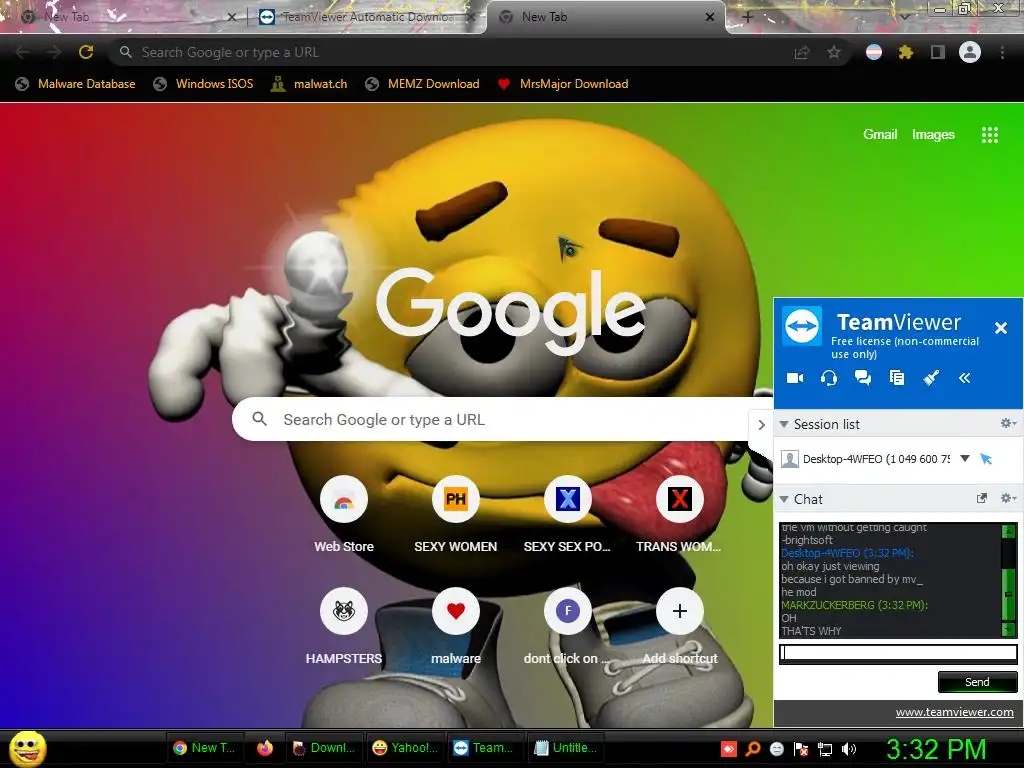The image size is (1024, 768).
Task: Open the tab search dropdown arrow
Action: pos(904,18)
